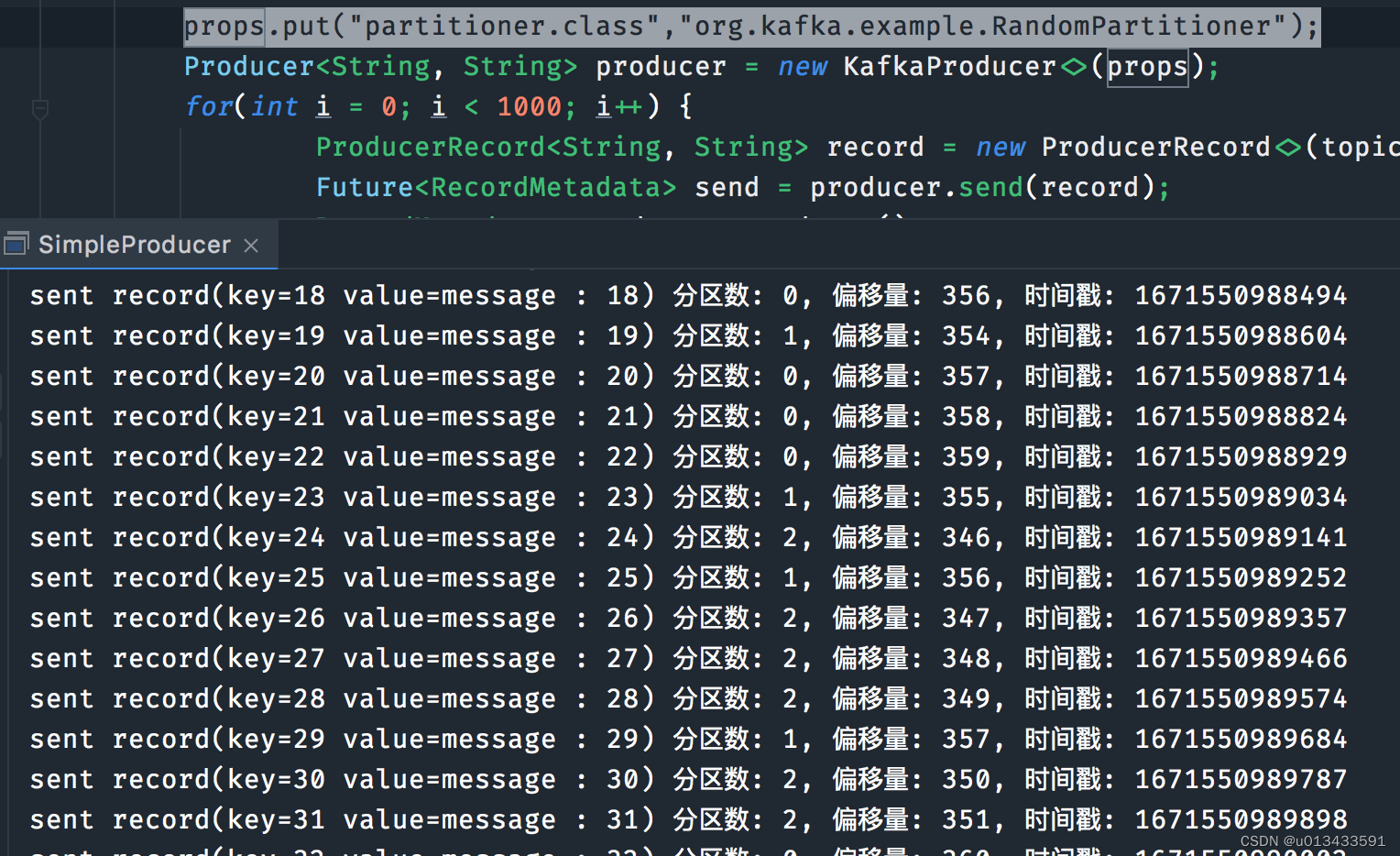Click the console line for key=29
This screenshot has height=856, width=1400.
pyautogui.click(x=688, y=739)
